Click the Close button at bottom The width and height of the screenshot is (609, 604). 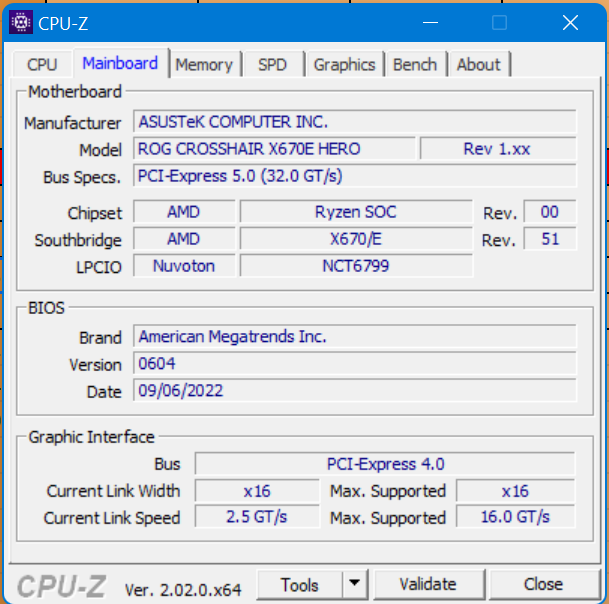(x=543, y=585)
